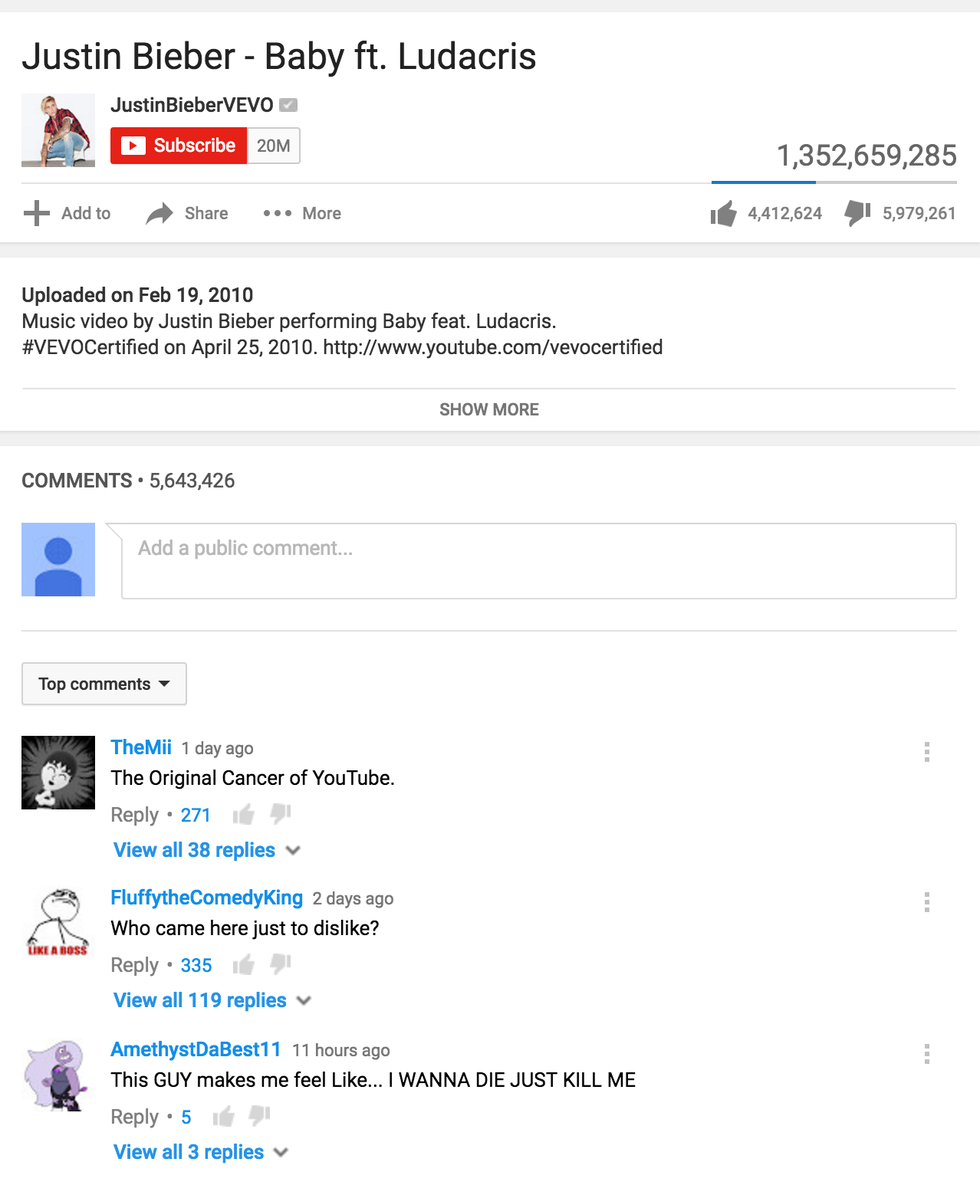The image size is (980, 1185).
Task: Open three-dot menu on TheMii's comment
Action: pyautogui.click(x=926, y=752)
